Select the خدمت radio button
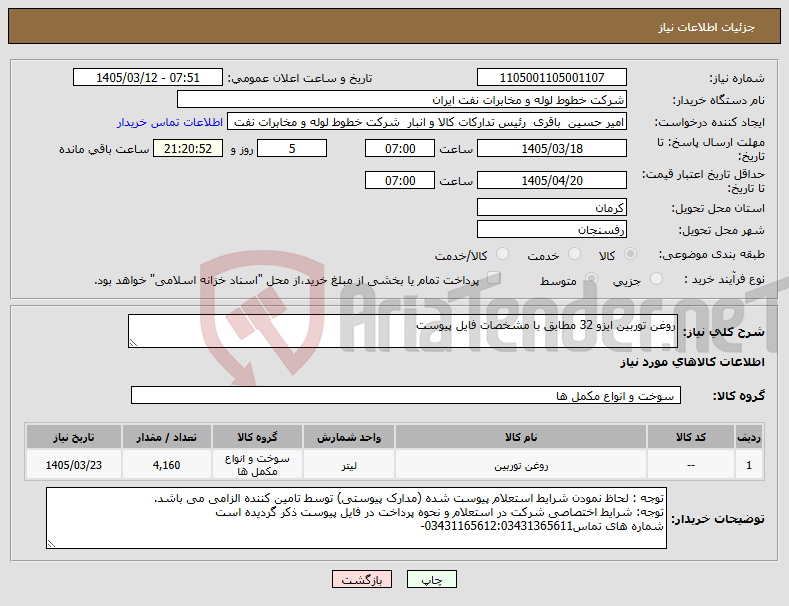This screenshot has width=789, height=606. (574, 254)
